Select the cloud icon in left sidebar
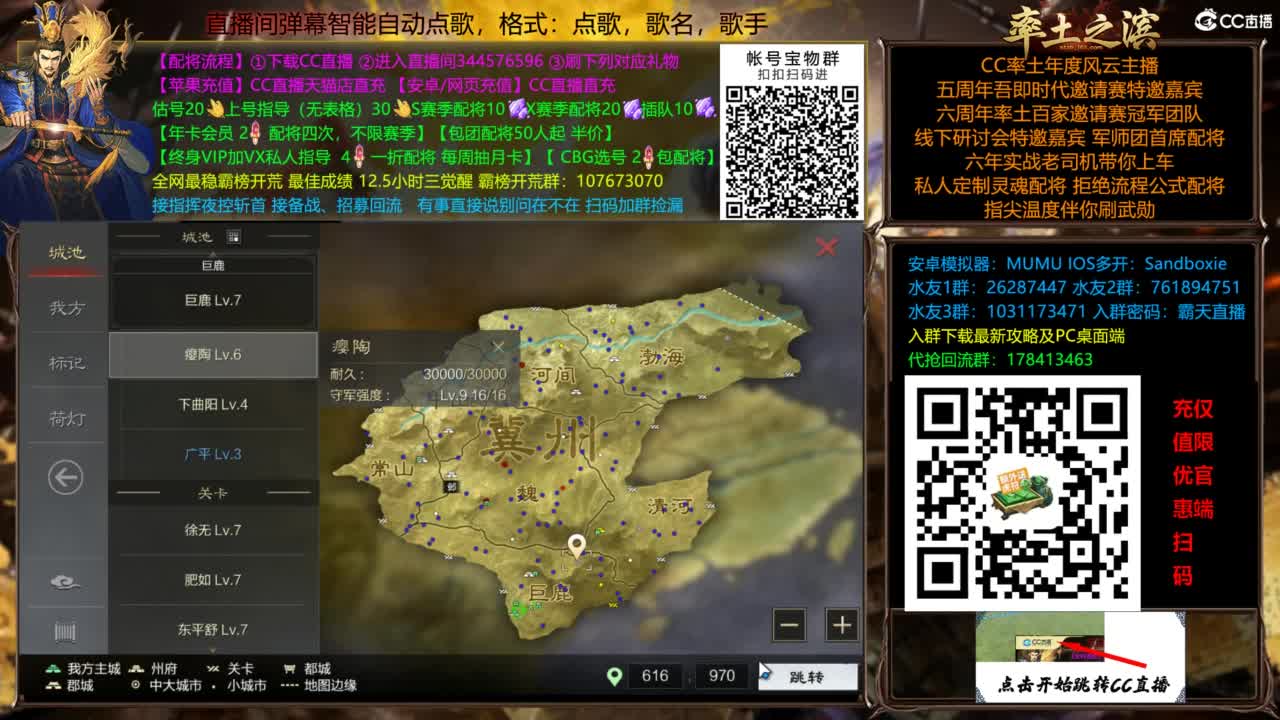Screen dimensions: 1280x720 [65, 580]
